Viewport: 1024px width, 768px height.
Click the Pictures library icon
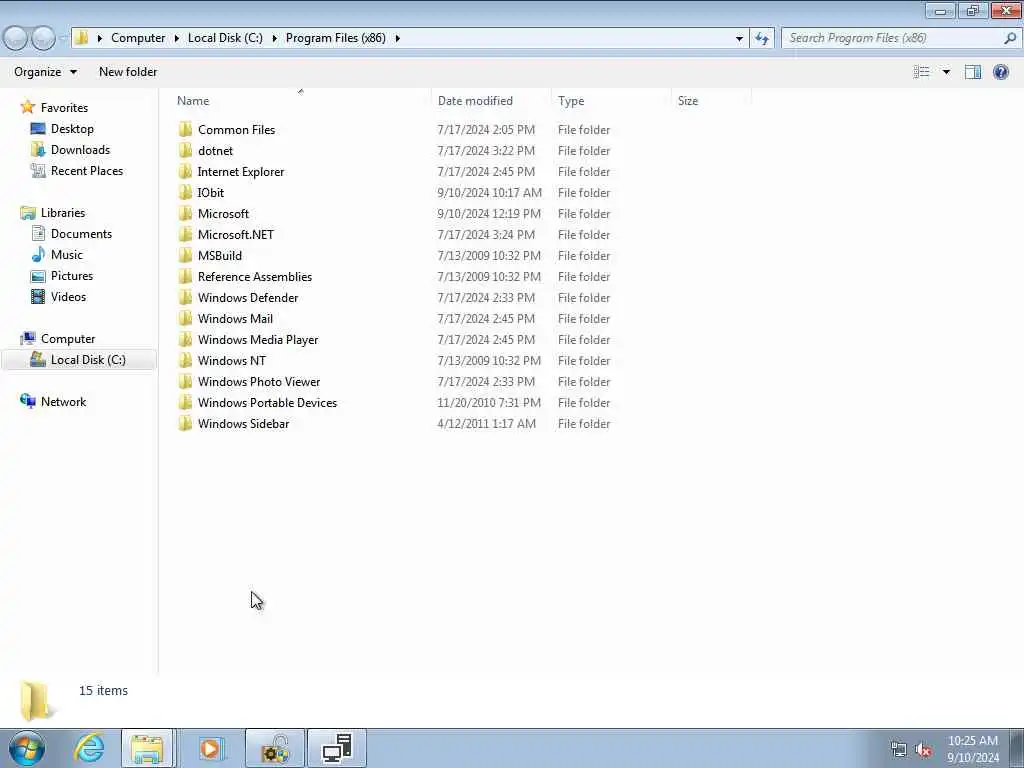(38, 276)
